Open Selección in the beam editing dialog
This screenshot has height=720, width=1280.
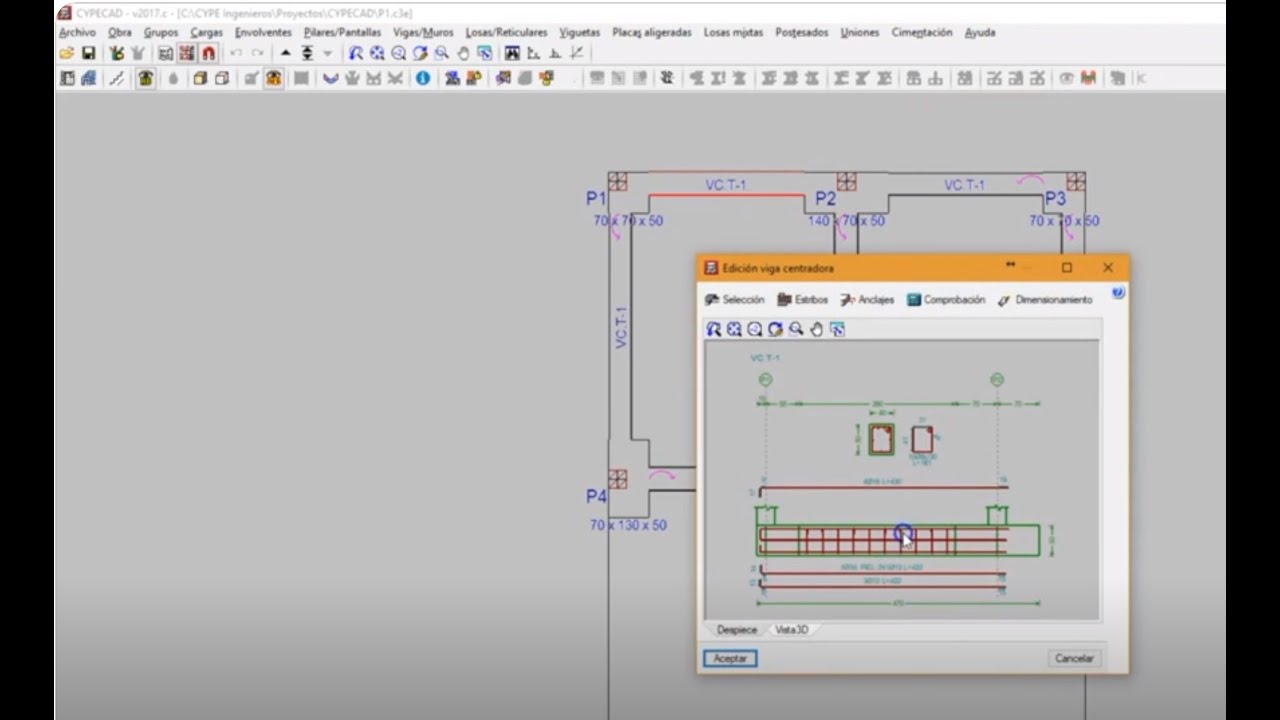(x=734, y=300)
